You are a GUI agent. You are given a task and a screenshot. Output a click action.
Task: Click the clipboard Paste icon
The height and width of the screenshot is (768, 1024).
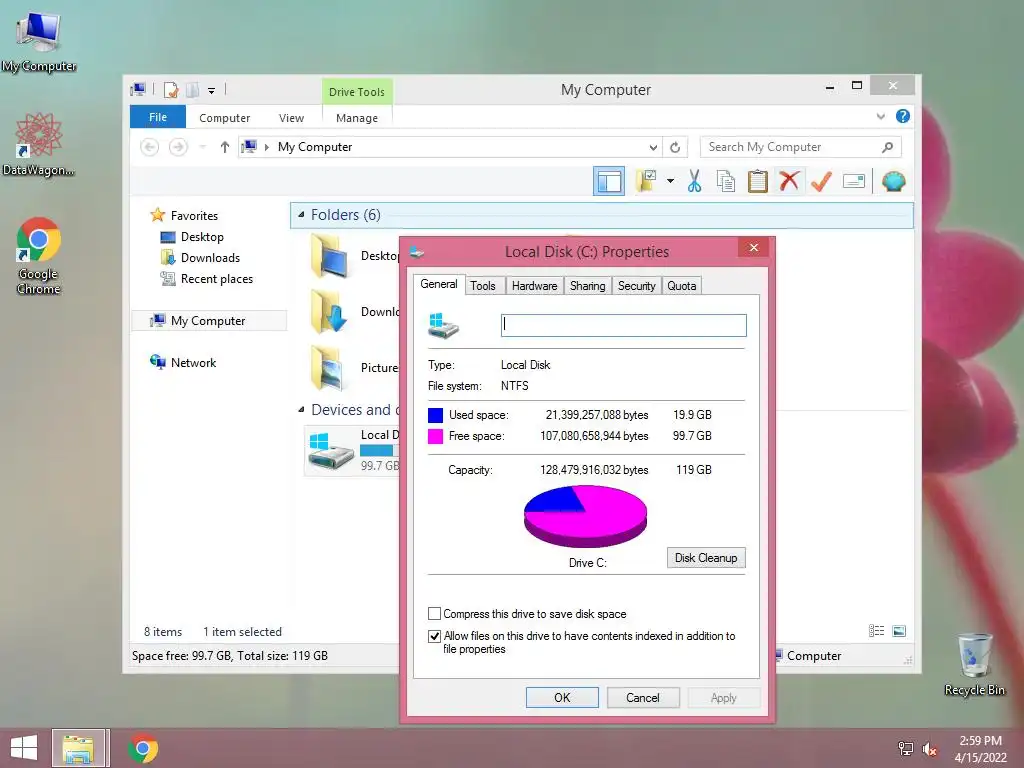(x=758, y=181)
